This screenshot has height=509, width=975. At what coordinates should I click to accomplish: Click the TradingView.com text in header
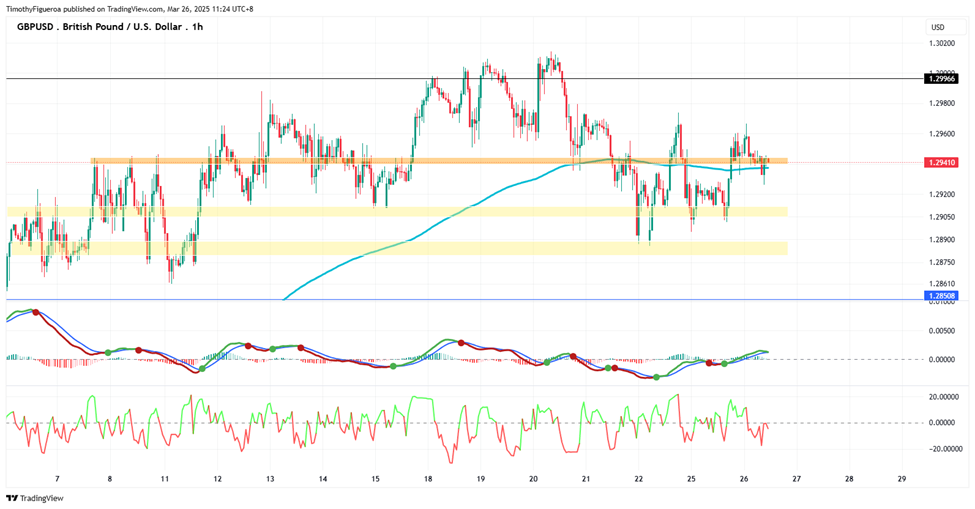tap(134, 9)
